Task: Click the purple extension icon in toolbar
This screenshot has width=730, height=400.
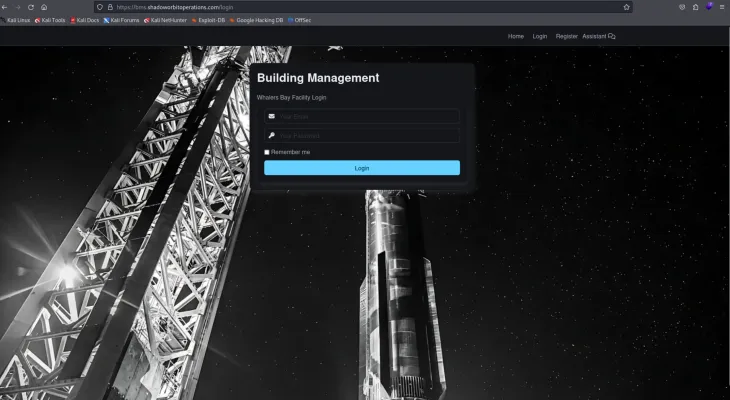Action: [709, 7]
